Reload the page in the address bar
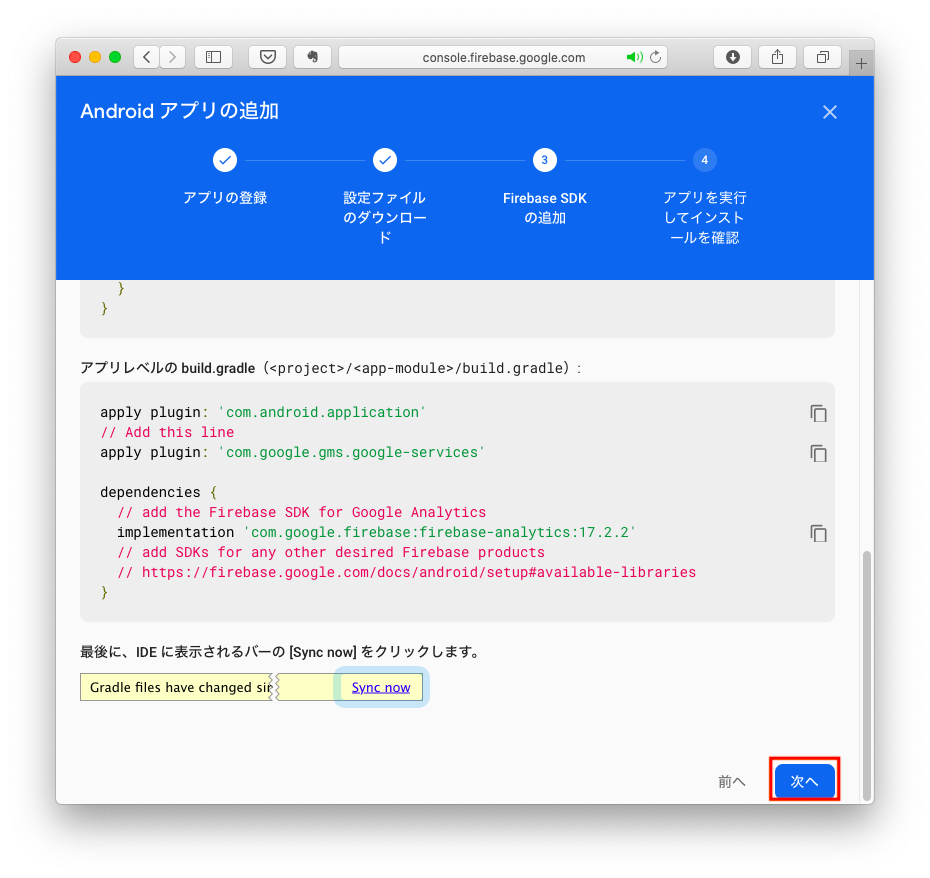Screen dimensions: 930x878 coord(655,57)
